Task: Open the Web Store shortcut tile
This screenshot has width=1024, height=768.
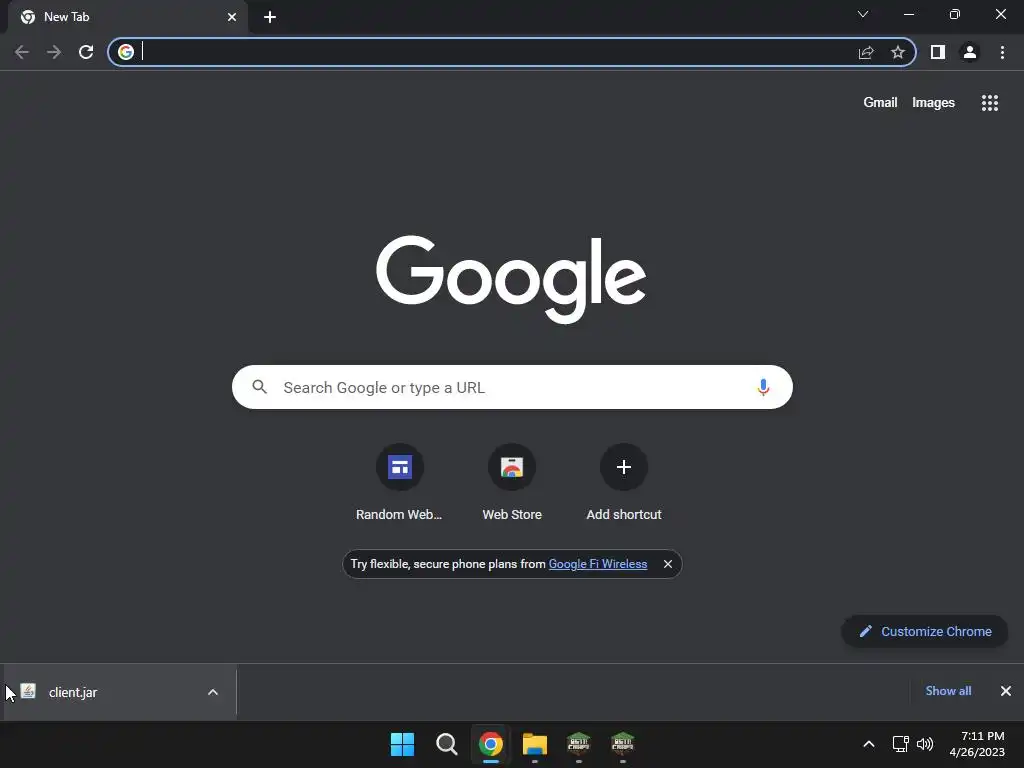Action: [512, 483]
